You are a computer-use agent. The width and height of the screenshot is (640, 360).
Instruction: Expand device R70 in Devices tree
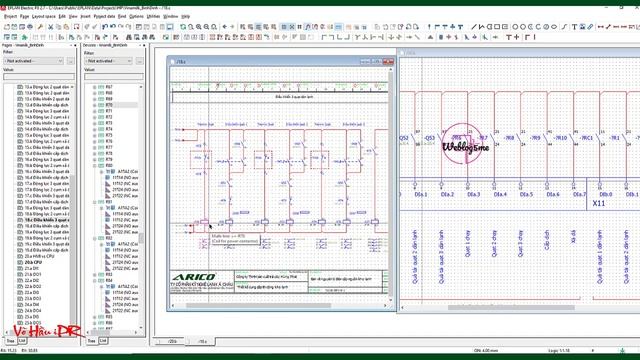pos(95,105)
